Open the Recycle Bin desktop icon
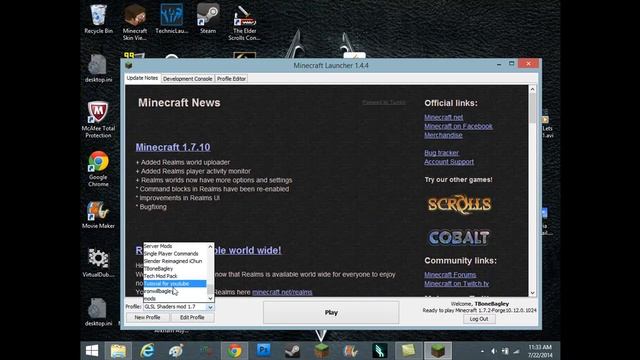The width and height of the screenshot is (640, 360). click(98, 19)
